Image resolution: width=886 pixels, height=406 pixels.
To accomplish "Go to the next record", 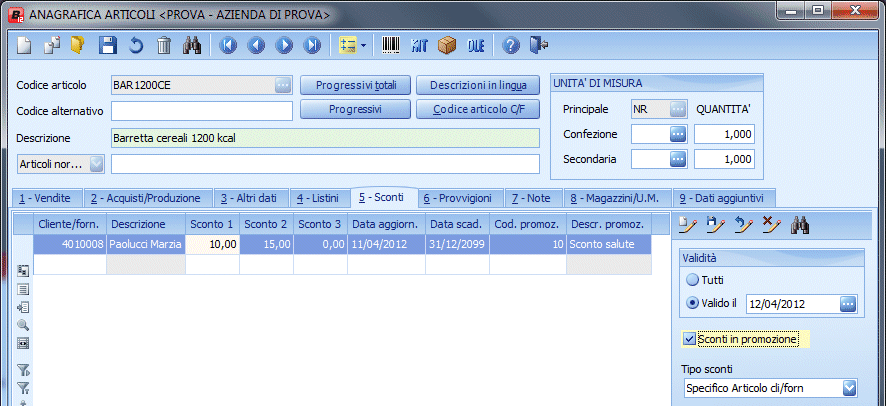I will [x=284, y=46].
